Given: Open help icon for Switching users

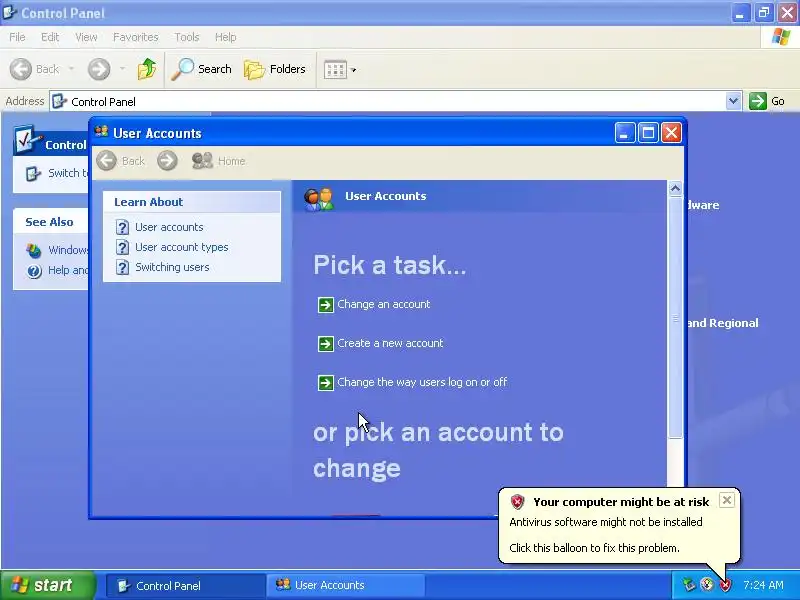Looking at the screenshot, I should click(122, 267).
